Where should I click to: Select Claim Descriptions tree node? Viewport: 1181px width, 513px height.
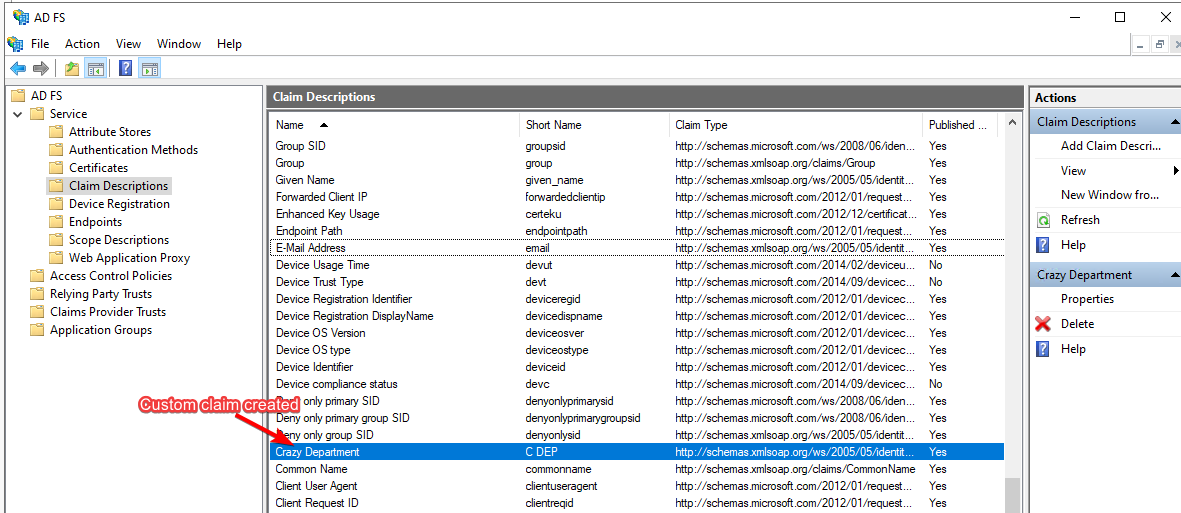(x=118, y=185)
